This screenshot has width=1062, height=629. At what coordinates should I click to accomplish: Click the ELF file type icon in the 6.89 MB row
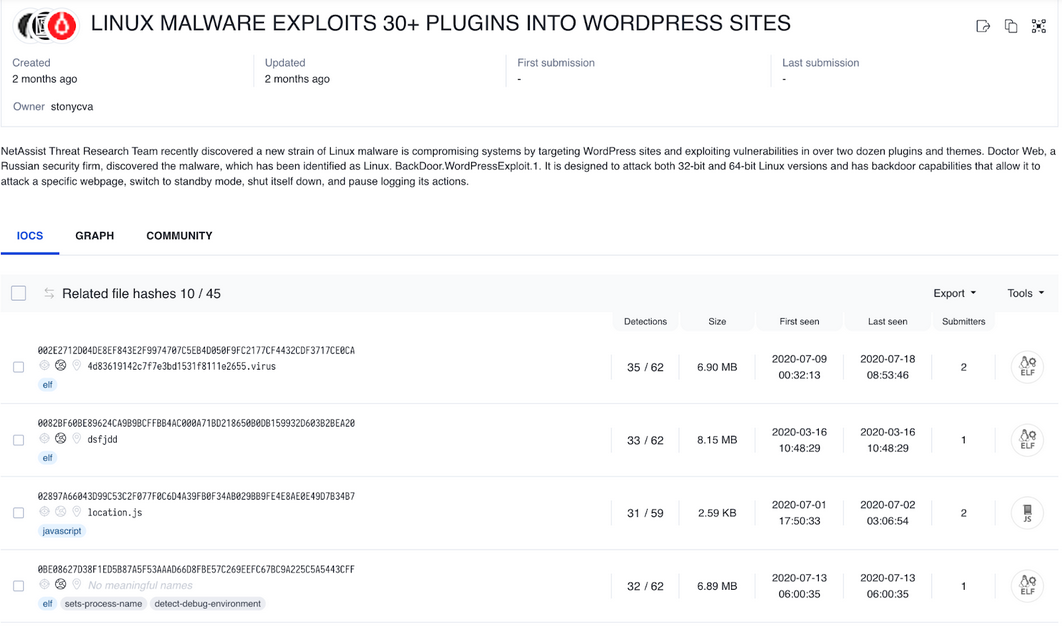tap(1027, 586)
